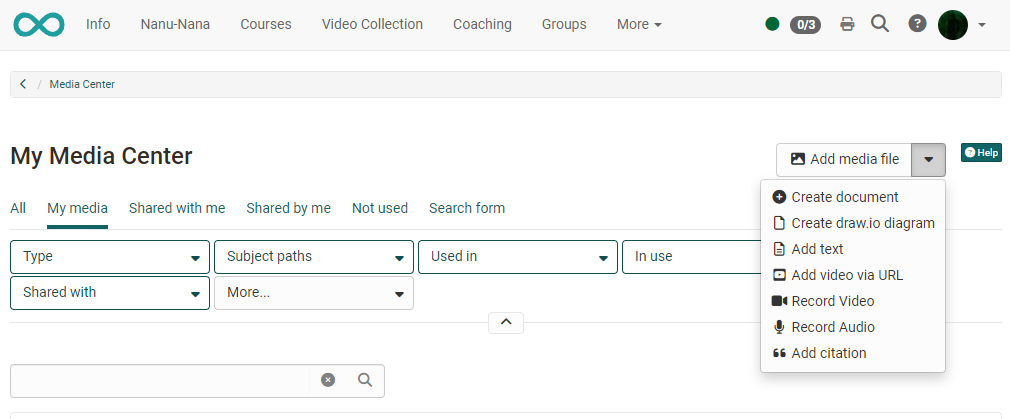Image resolution: width=1010 pixels, height=419 pixels.
Task: Collapse the filter section with chevron
Action: 506,322
